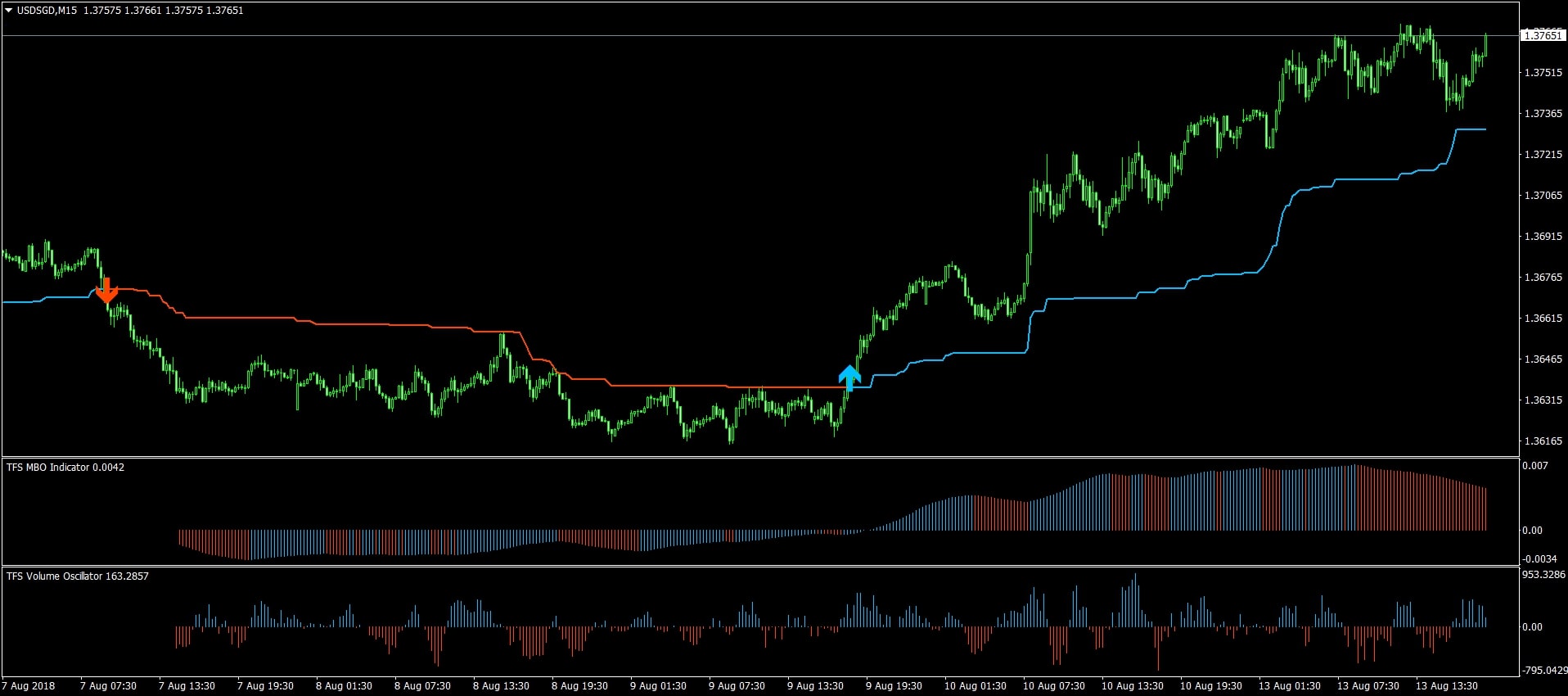1568x696 pixels.
Task: Click the orange down sell signal arrow
Action: click(x=106, y=290)
